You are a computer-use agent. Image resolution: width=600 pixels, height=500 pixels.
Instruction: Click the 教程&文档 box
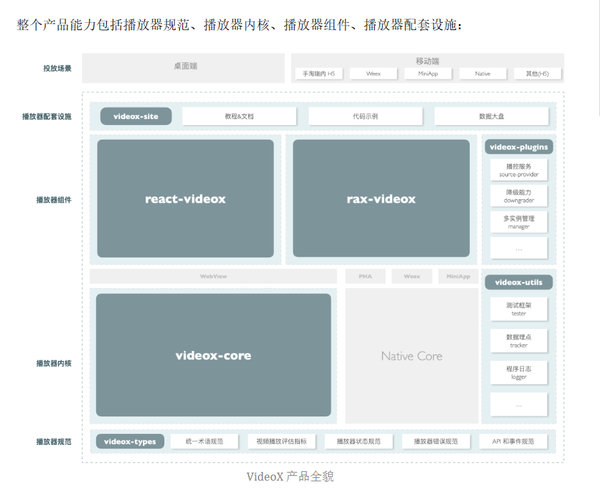coord(239,116)
